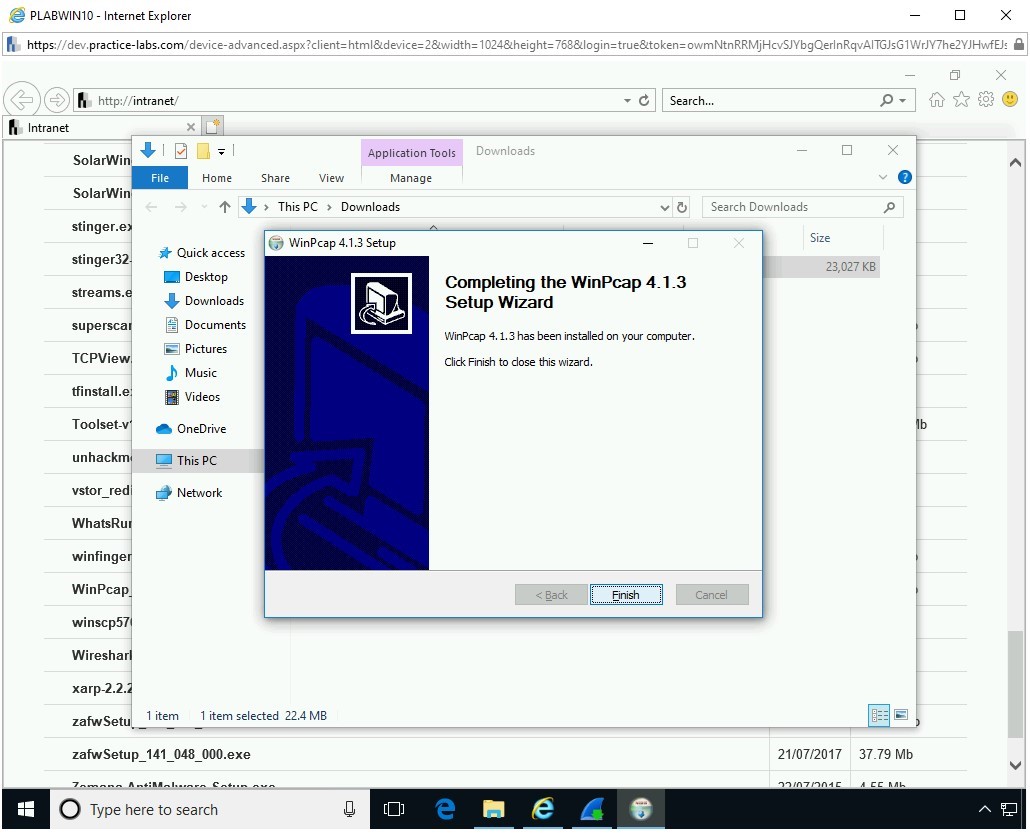
Task: Click the Search Downloads input field
Action: [792, 207]
